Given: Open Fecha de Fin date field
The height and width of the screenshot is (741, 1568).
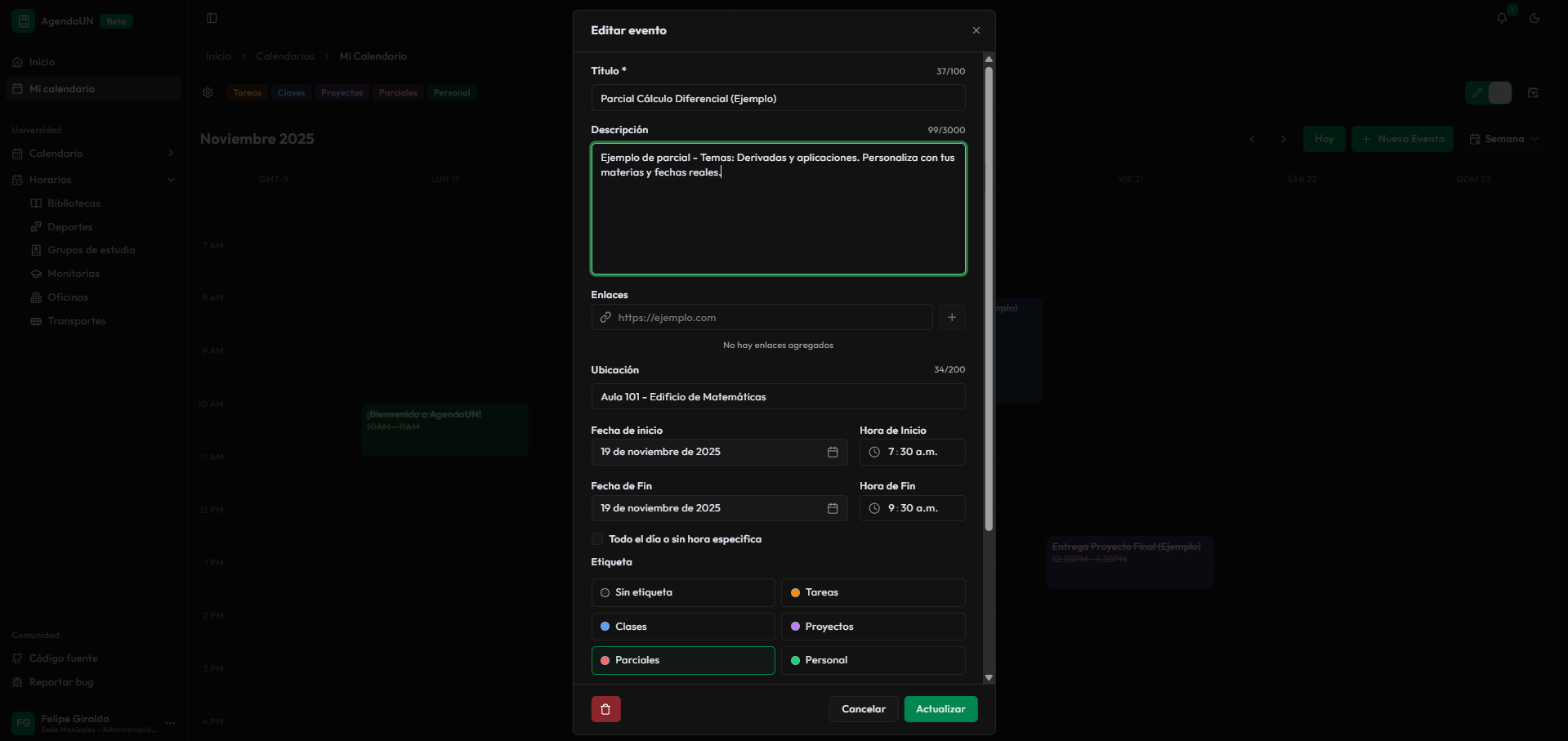Looking at the screenshot, I should point(719,508).
